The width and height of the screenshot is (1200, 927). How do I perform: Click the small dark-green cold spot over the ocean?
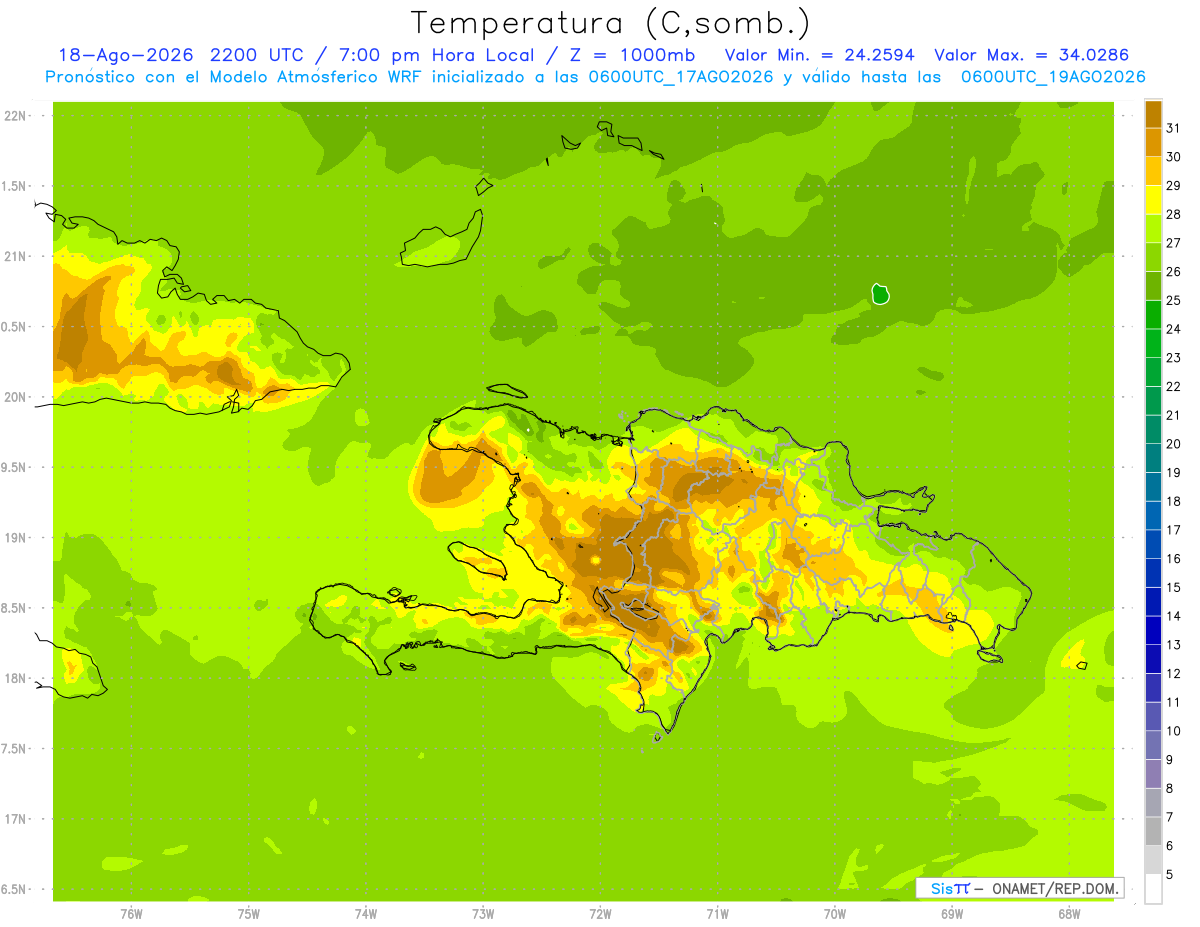880,294
